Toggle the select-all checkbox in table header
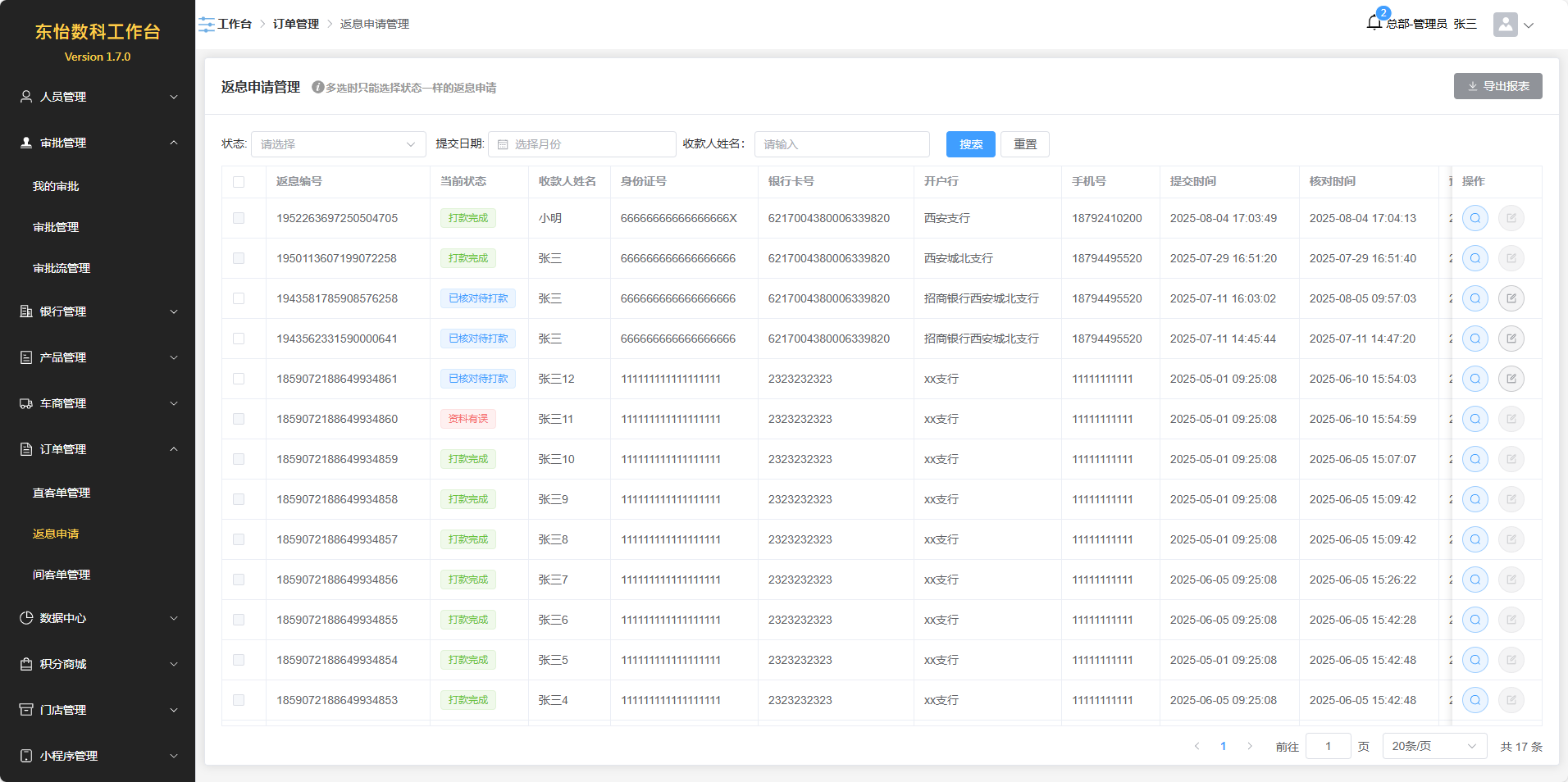 coord(239,182)
